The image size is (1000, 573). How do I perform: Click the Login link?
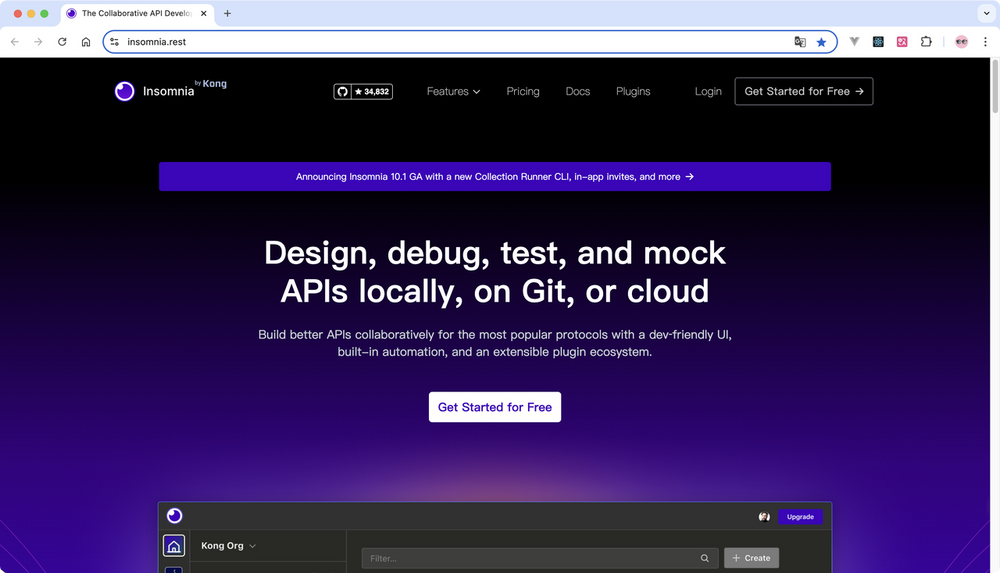point(708,91)
